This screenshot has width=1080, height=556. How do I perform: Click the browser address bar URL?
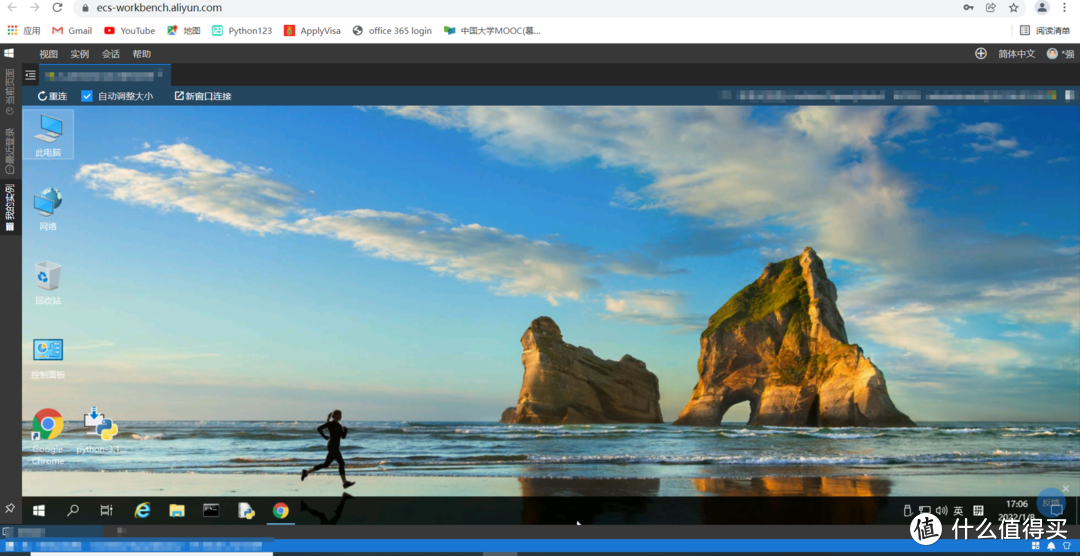point(160,8)
